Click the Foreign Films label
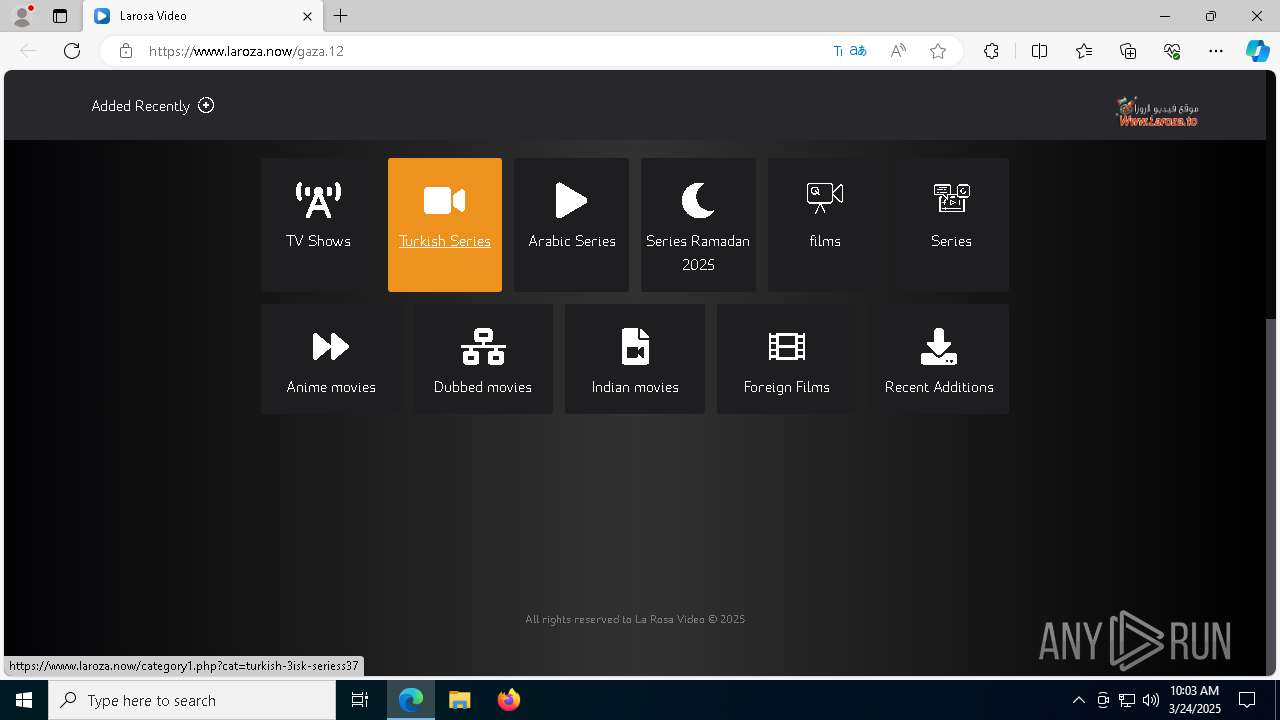 (787, 387)
